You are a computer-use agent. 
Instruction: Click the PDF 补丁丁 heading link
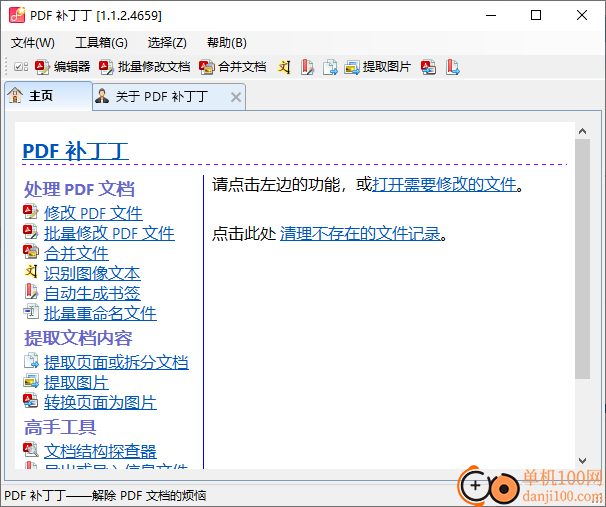(x=75, y=151)
